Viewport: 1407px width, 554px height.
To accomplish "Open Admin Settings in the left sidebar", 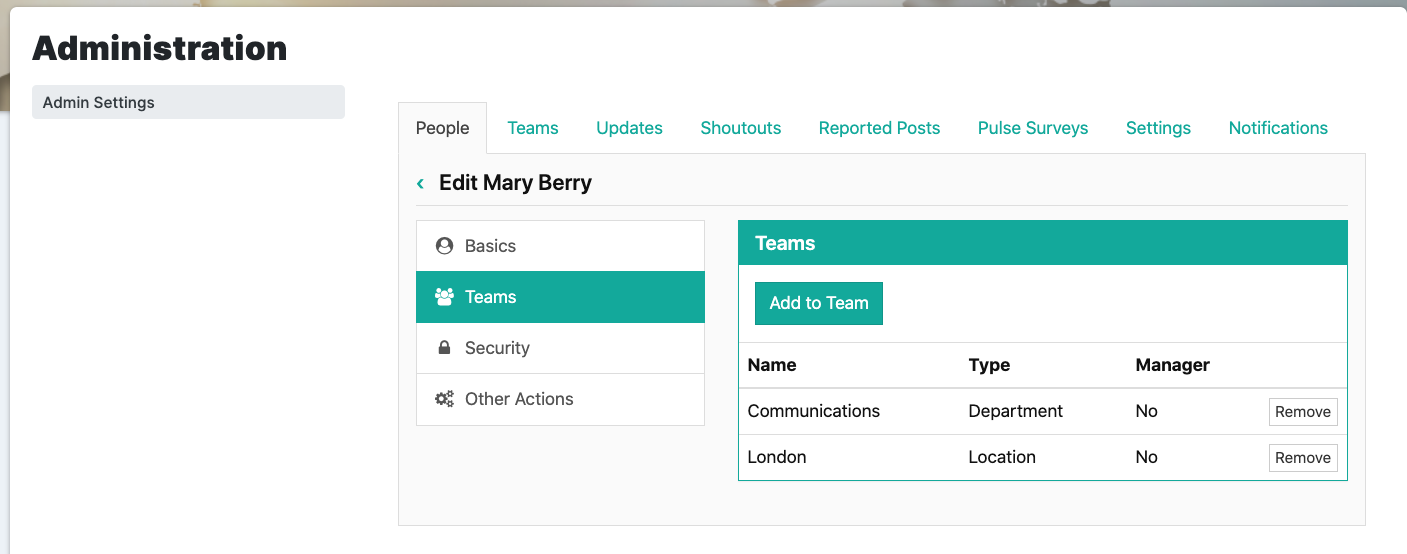I will click(188, 102).
